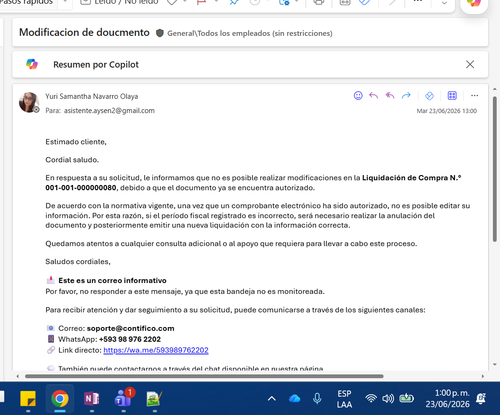Click the blue diamond icon beside Forward
500x415 pixels.
[x=429, y=96]
